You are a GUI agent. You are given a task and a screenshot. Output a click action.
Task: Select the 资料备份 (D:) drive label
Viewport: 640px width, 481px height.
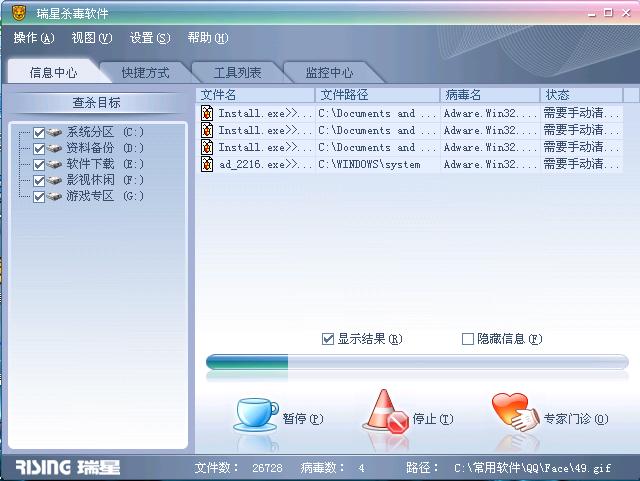click(x=105, y=148)
